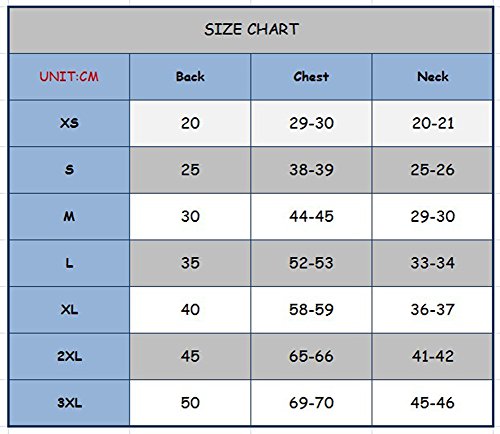Viewport: 500px width, 434px height.
Task: Select the UNIT:CM header cell
Action: pyautogui.click(x=69, y=77)
